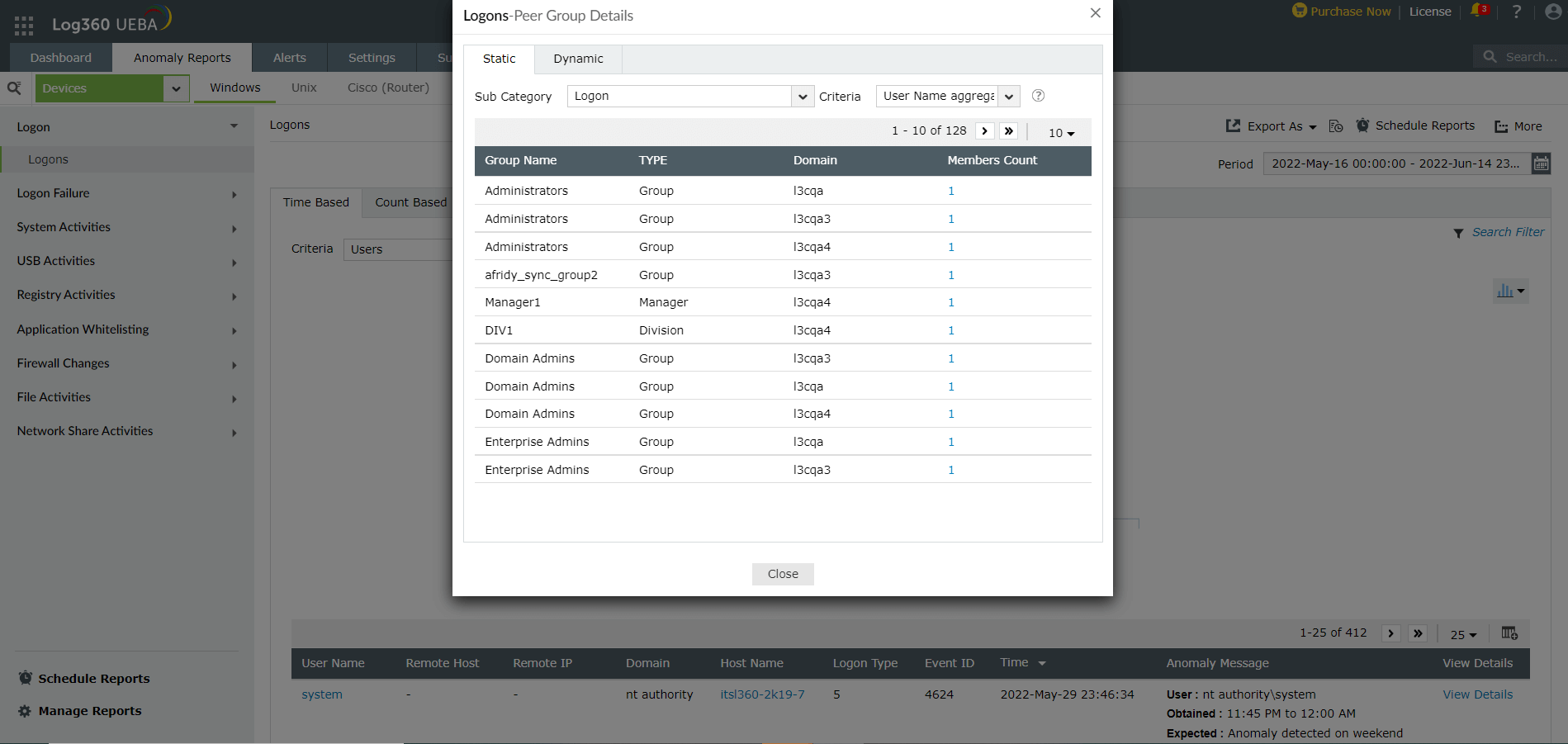
Task: Click the Schedule Reports icon in sidebar footer
Action: [26, 678]
